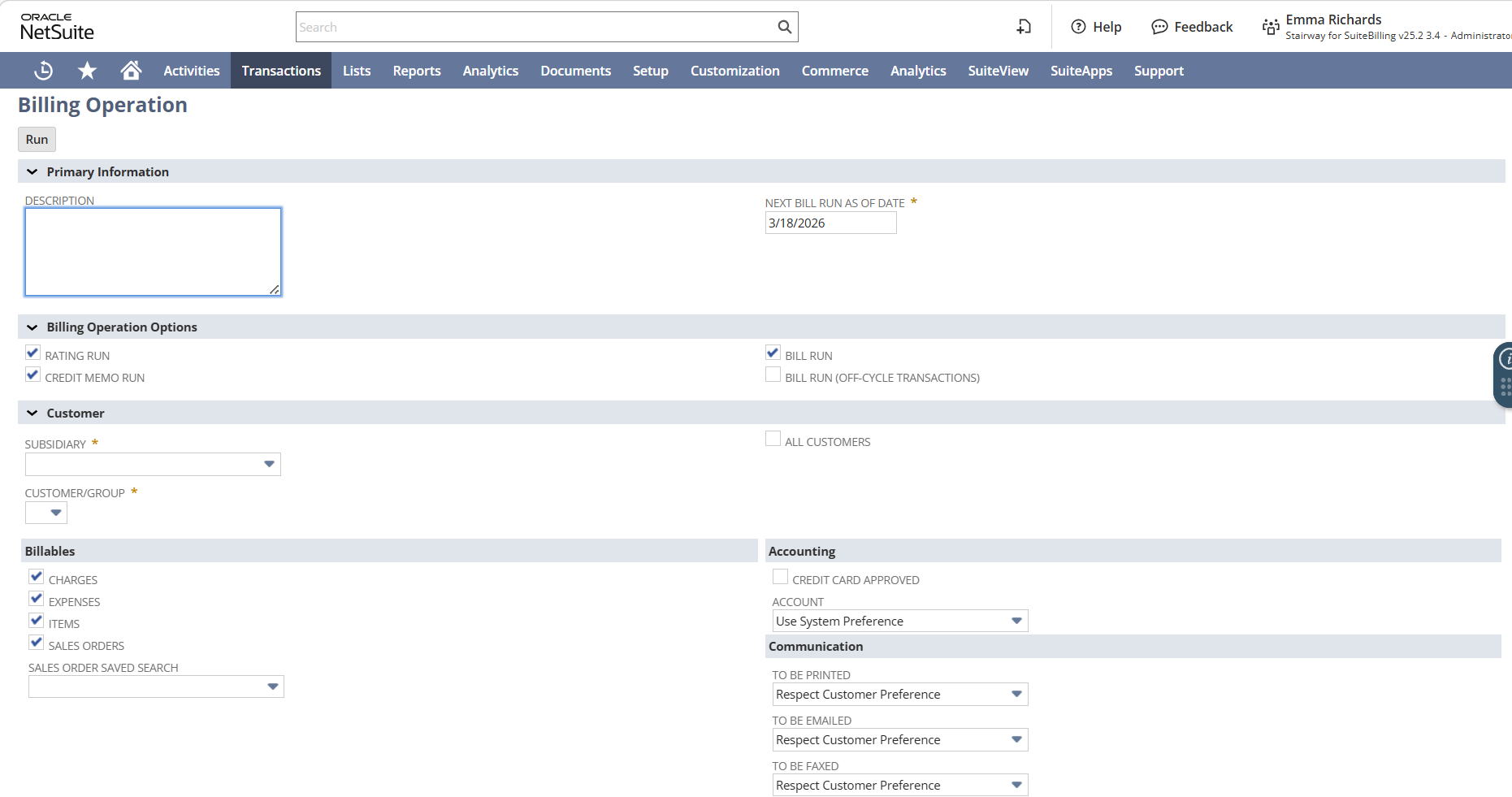Go to Home via house icon
1512x797 pixels.
tap(131, 71)
